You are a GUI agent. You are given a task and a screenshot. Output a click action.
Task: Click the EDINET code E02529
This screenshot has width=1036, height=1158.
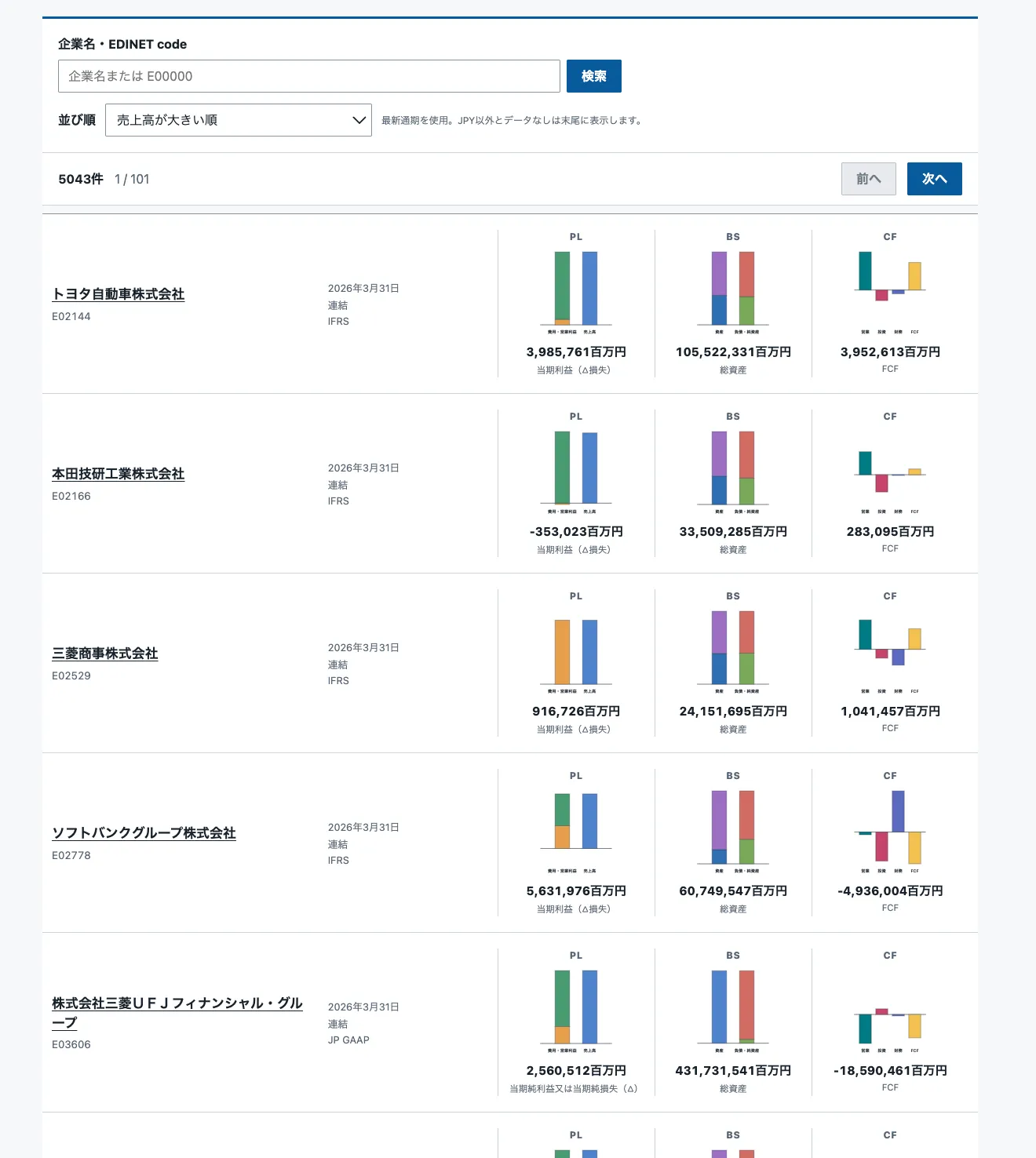pos(71,675)
